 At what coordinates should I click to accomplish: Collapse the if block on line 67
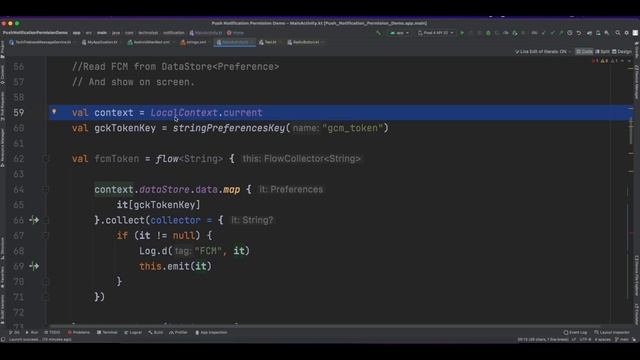(46, 236)
